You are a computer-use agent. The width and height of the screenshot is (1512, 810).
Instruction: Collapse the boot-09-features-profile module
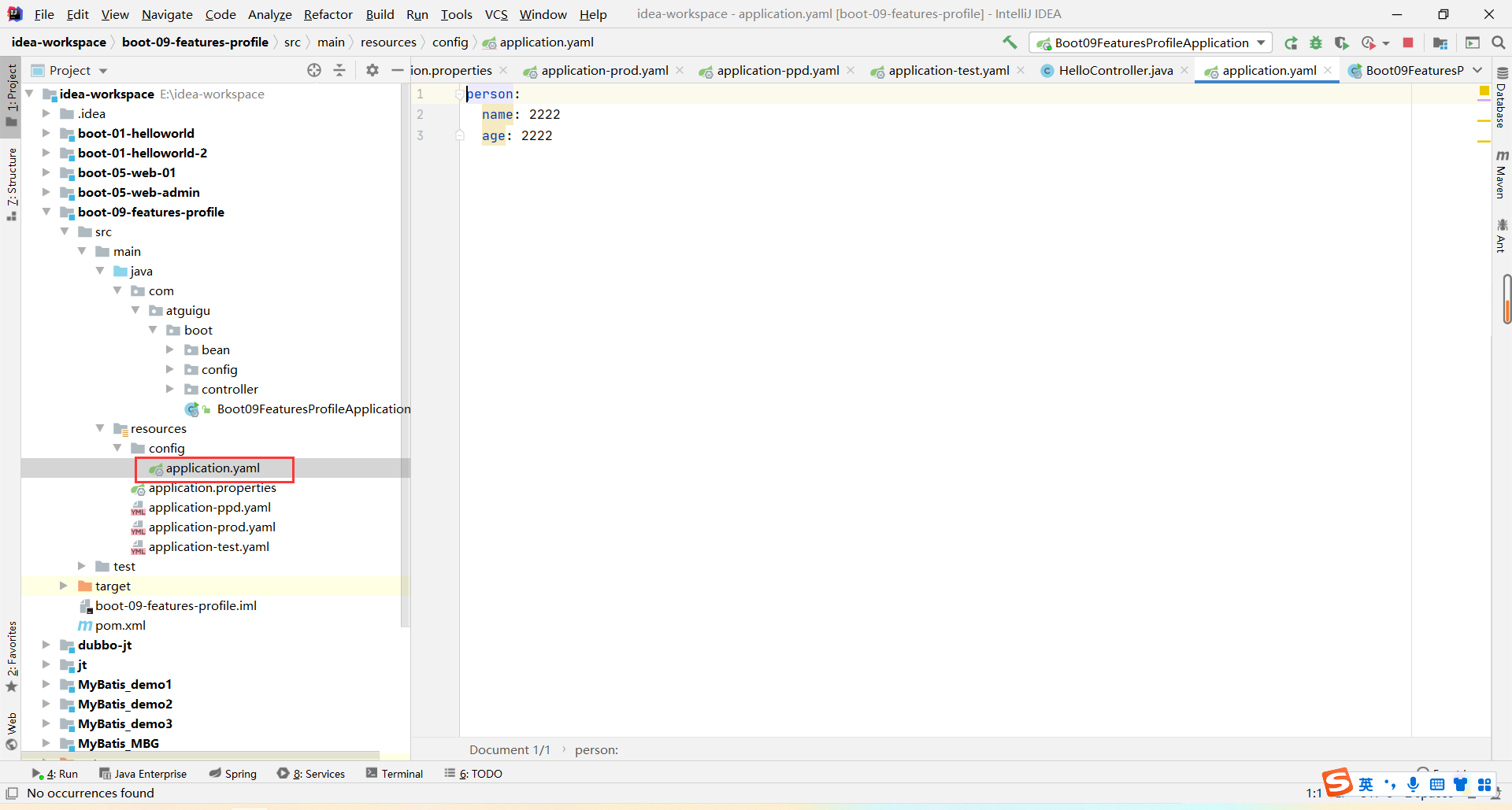[x=46, y=212]
